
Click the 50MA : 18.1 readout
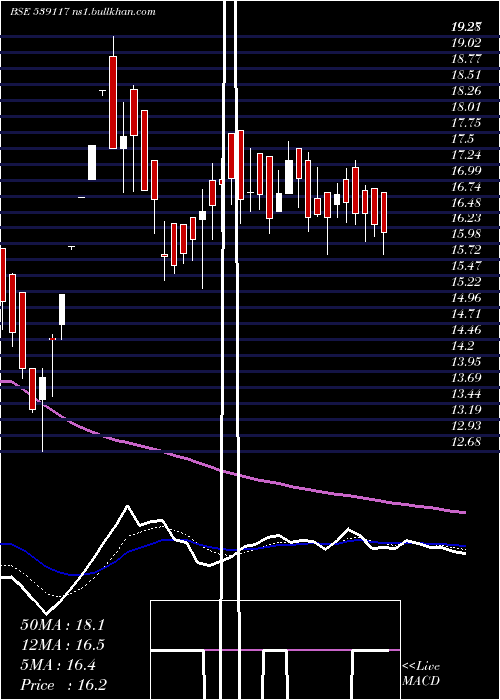pos(62,625)
